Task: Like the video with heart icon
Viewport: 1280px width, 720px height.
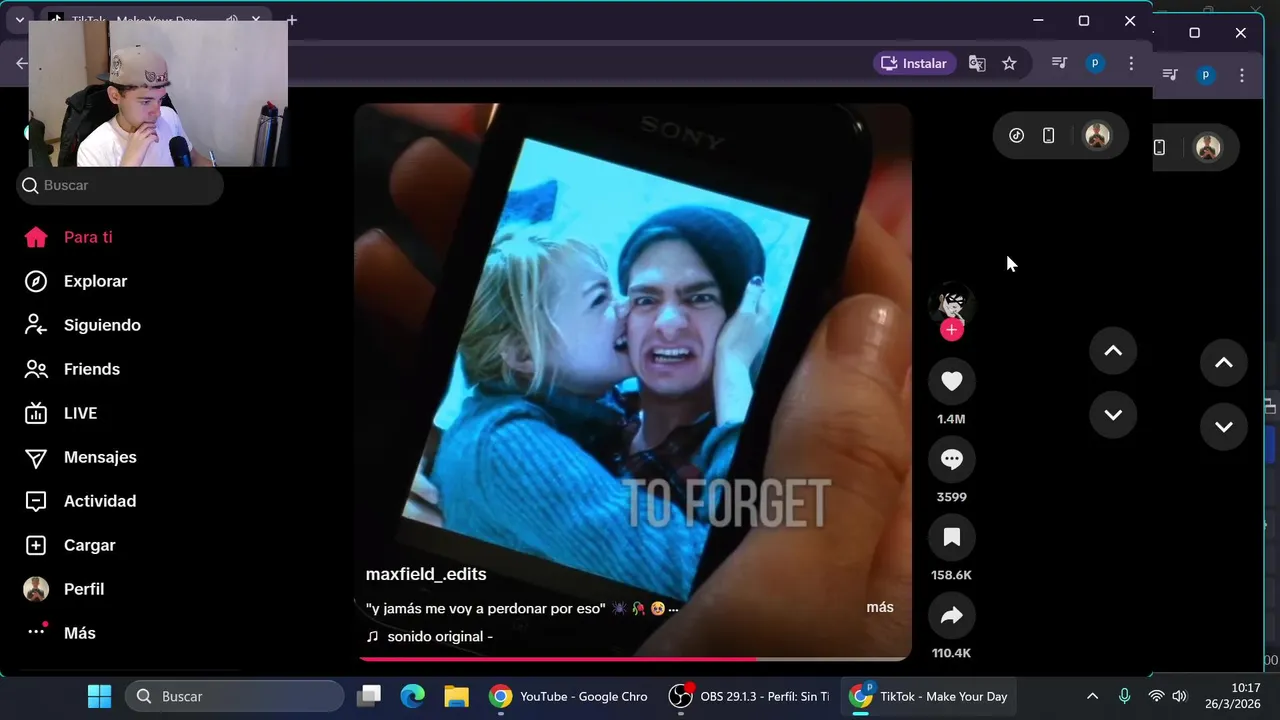Action: (951, 381)
